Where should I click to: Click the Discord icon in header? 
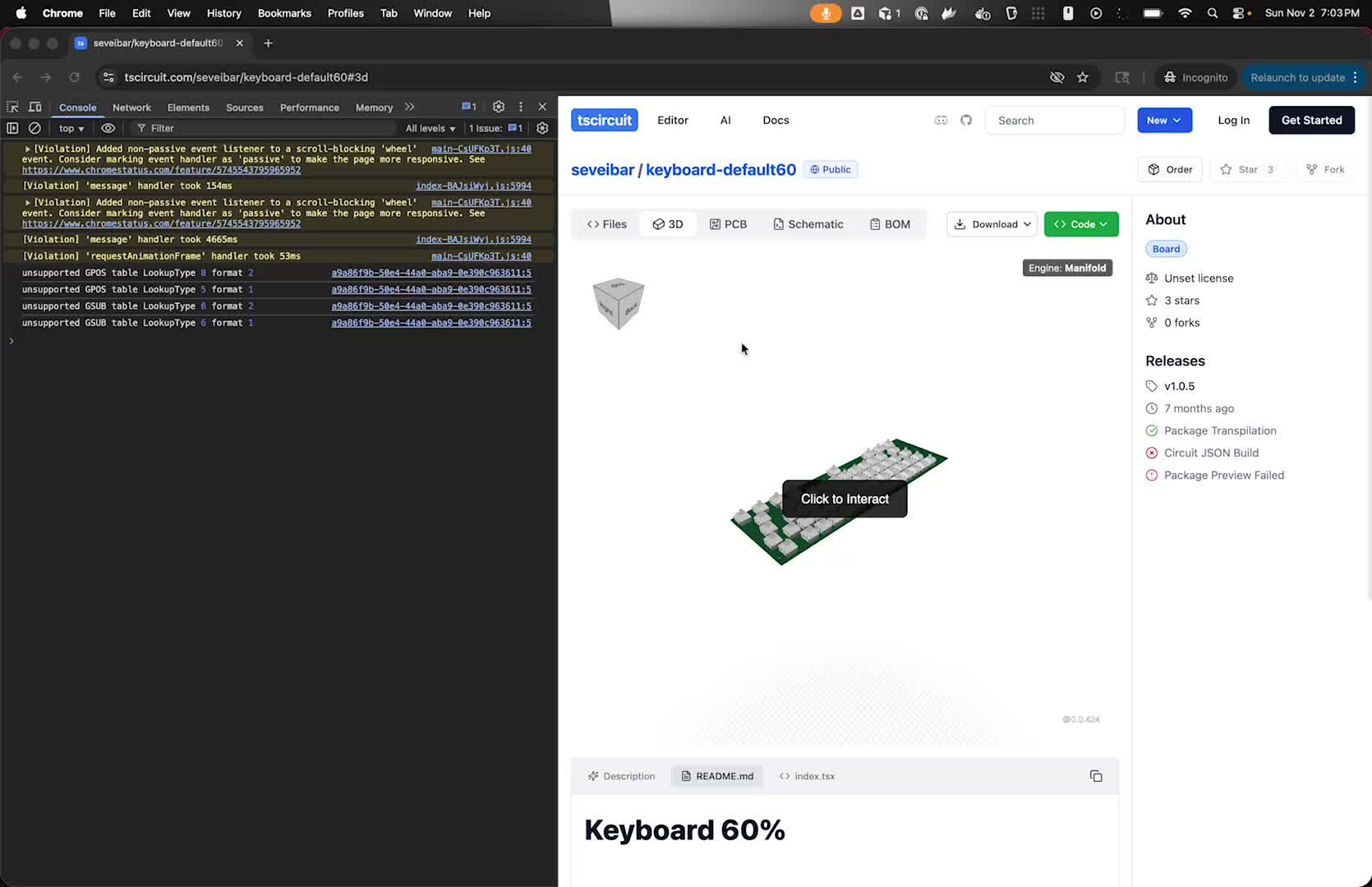(942, 120)
